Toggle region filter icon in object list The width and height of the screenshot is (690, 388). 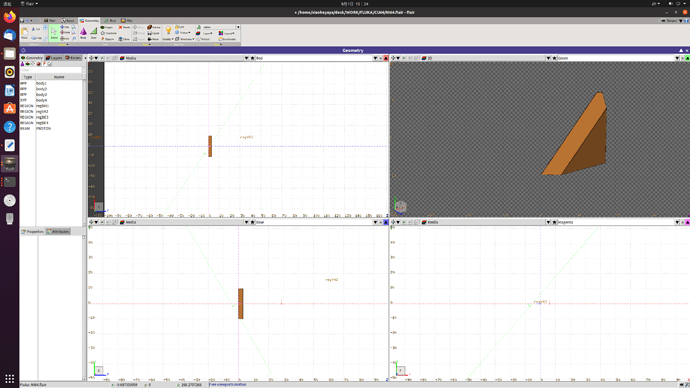click(28, 64)
